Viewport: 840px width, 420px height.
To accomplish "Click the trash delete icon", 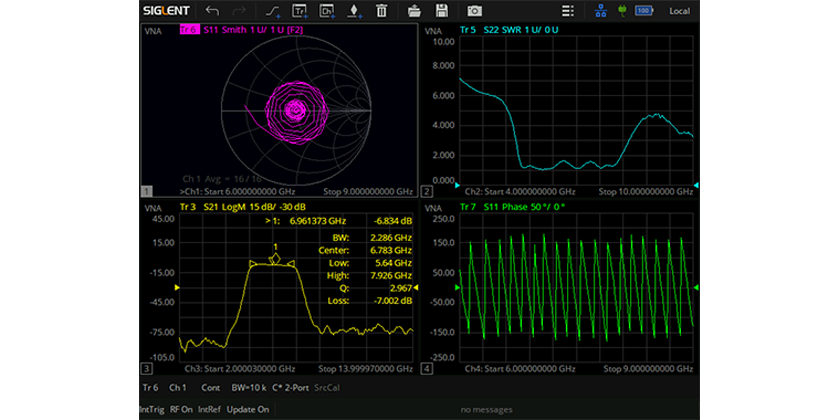I will point(381,11).
